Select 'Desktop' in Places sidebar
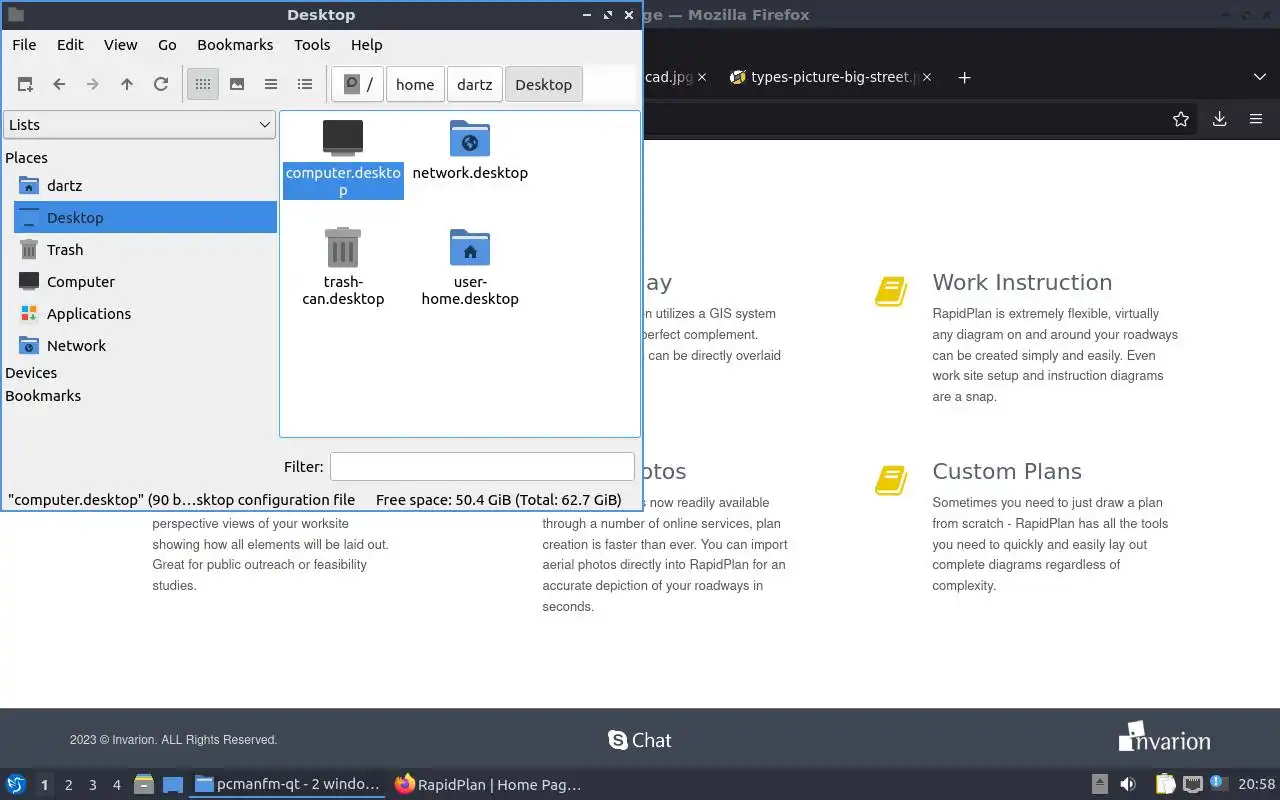The width and height of the screenshot is (1280, 800). tap(145, 218)
